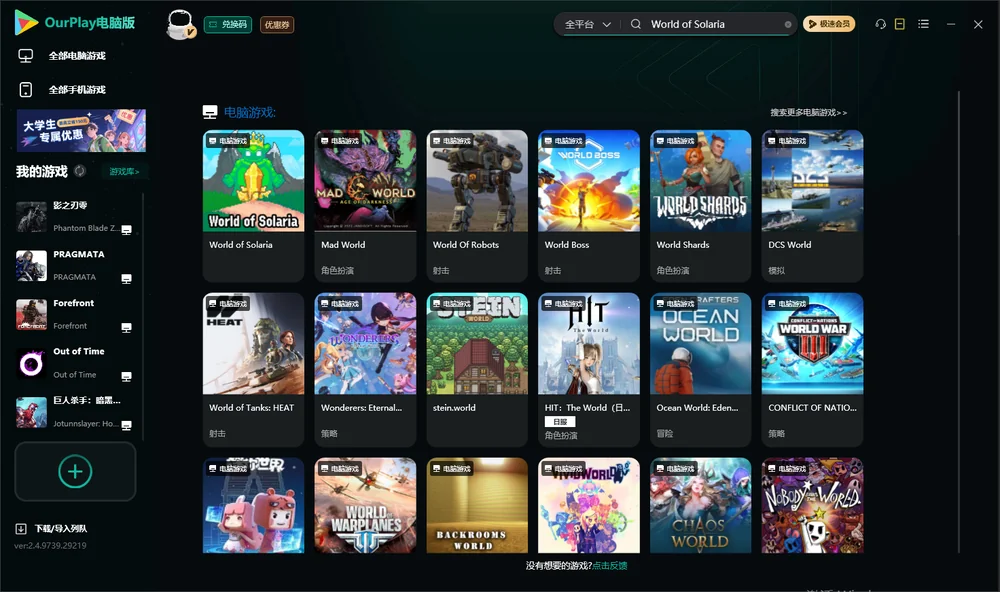This screenshot has width=1000, height=592.
Task: Select PRAGMATA in my games
Action: tap(74, 265)
